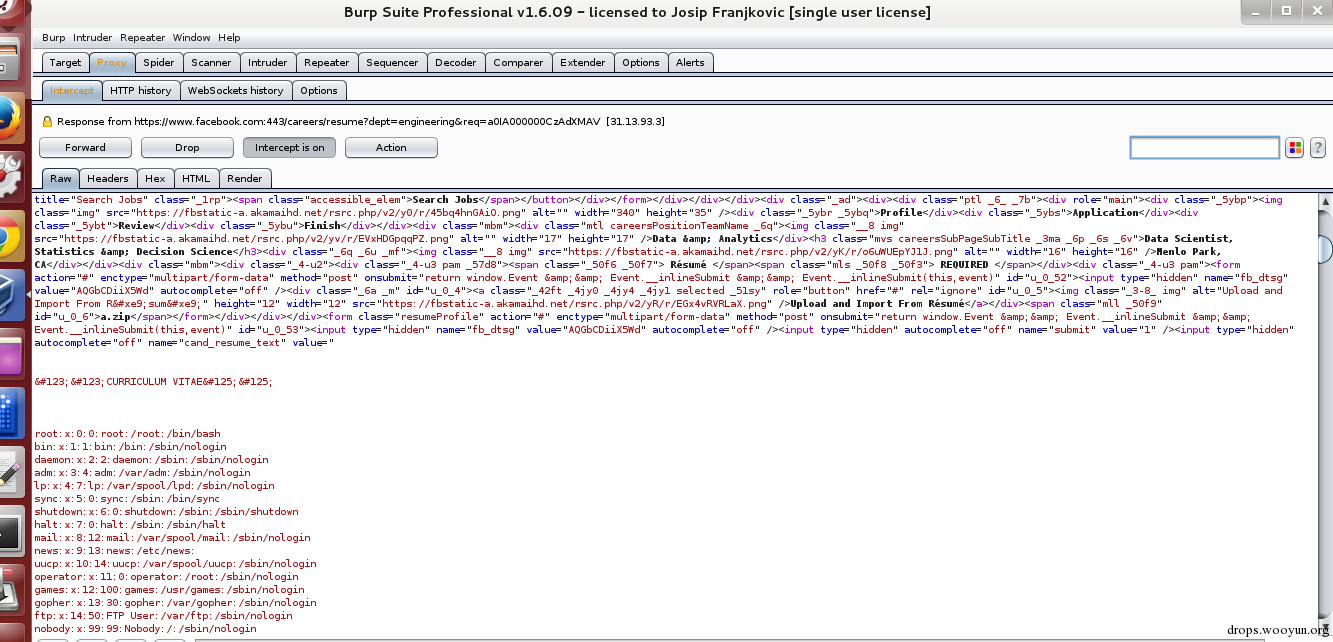Open the Proxy Options sub-tab
Viewport: 1333px width, 642px height.
pyautogui.click(x=319, y=90)
